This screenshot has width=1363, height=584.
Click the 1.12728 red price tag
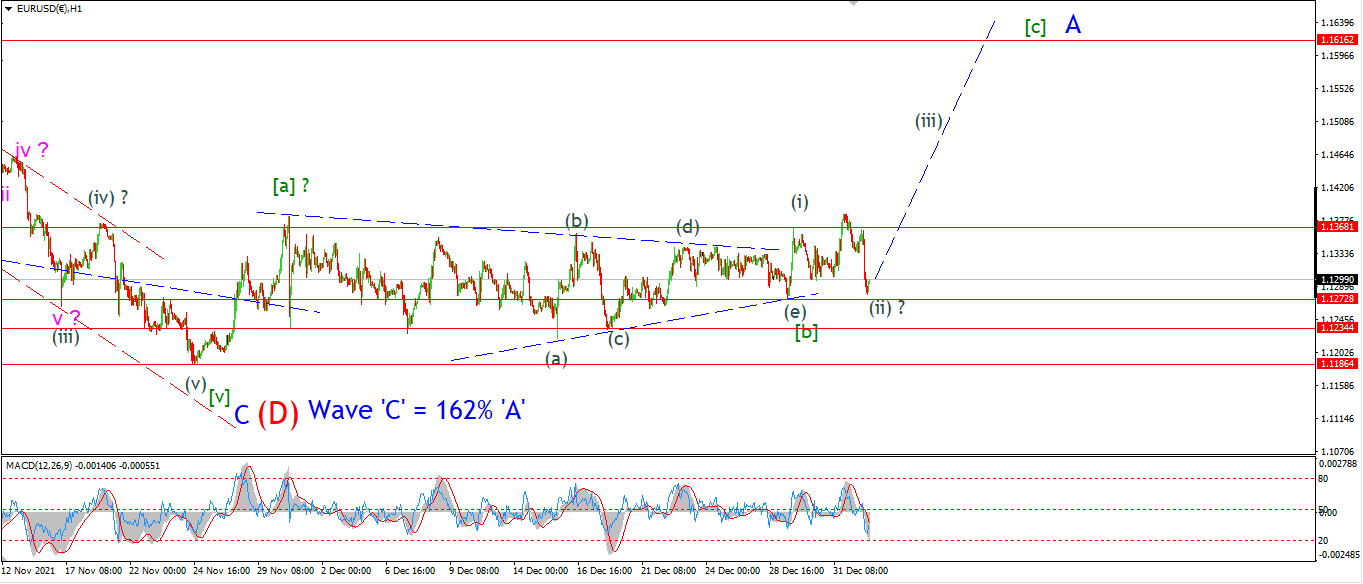coord(1337,299)
